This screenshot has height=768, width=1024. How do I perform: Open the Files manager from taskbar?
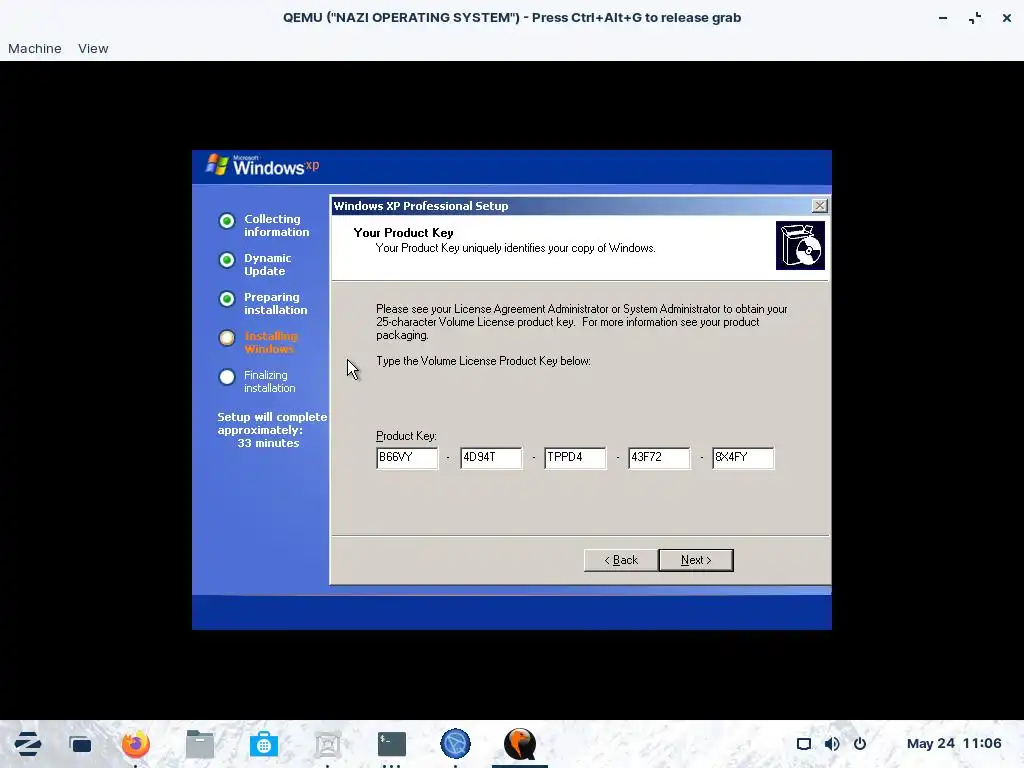pos(200,744)
